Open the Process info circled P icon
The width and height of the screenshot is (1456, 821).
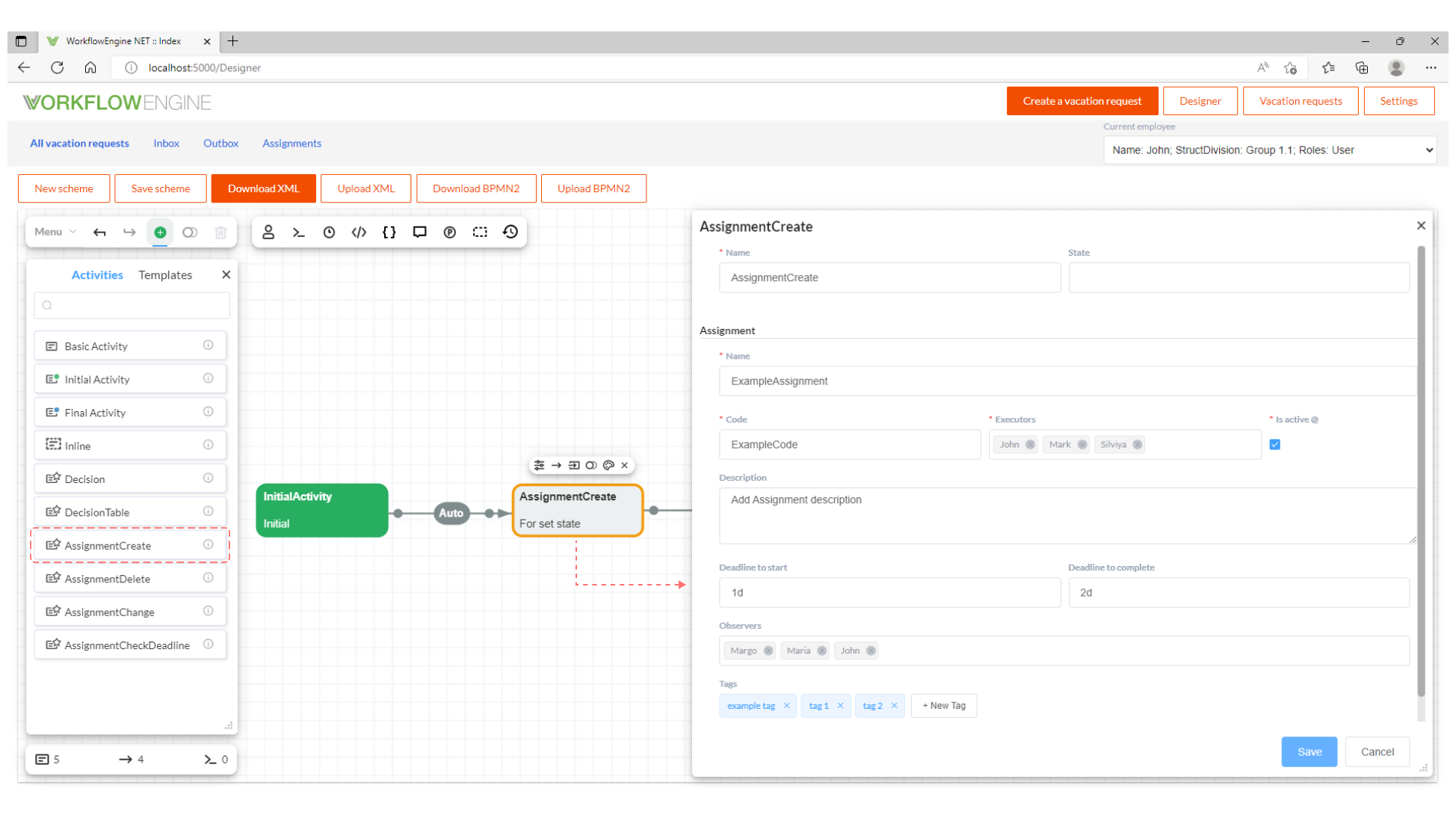(450, 233)
